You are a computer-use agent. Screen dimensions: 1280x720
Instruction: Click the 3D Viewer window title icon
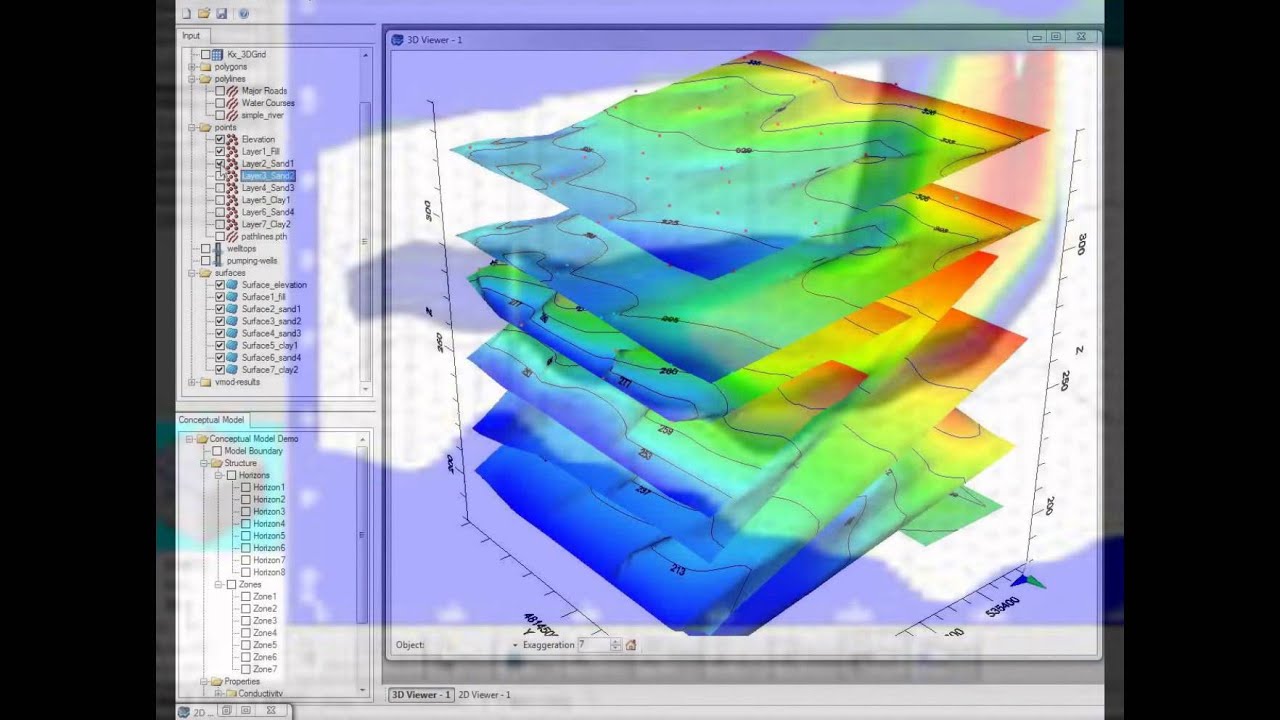pos(397,39)
